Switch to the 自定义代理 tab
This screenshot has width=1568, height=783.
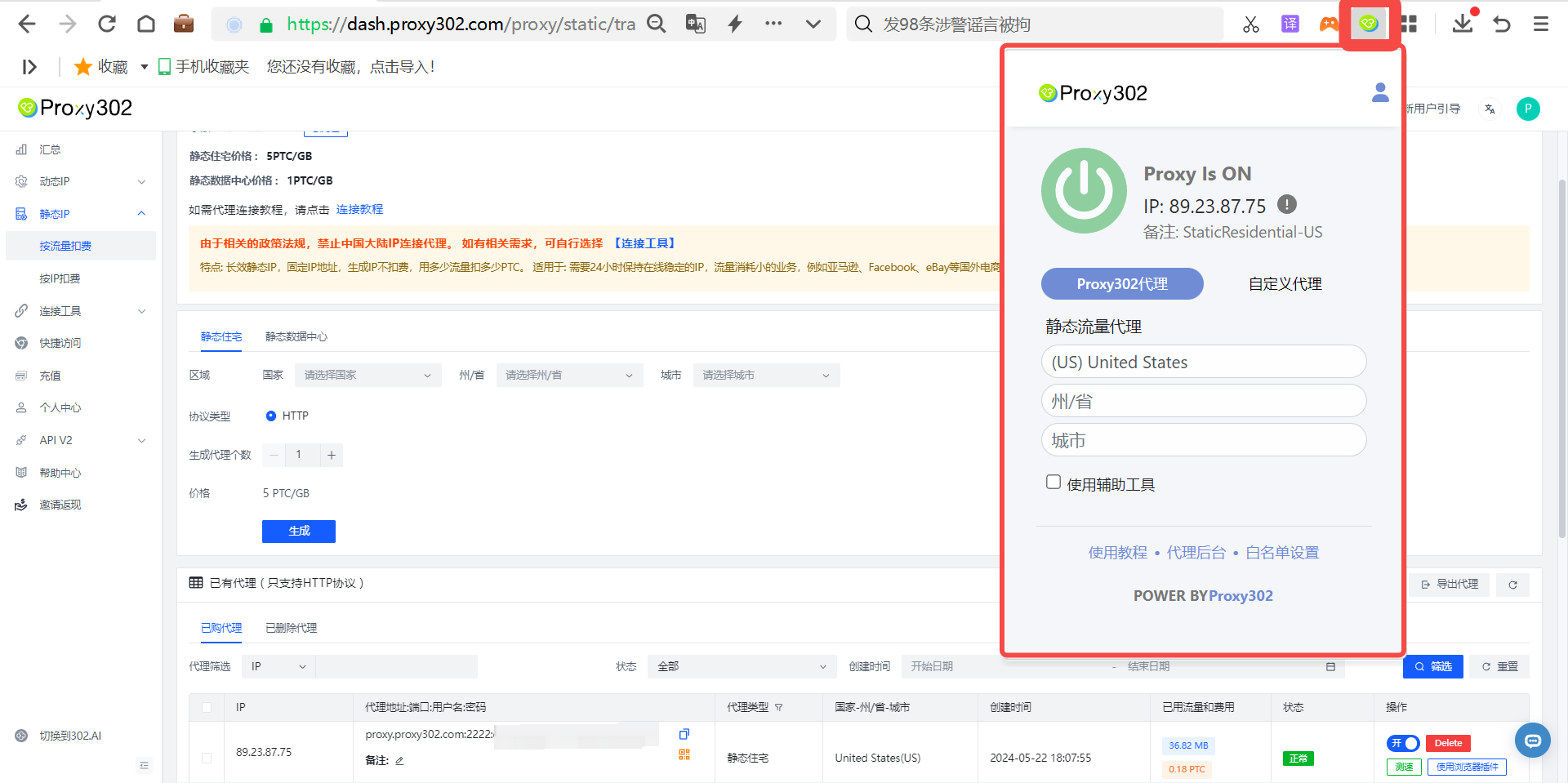point(1285,283)
